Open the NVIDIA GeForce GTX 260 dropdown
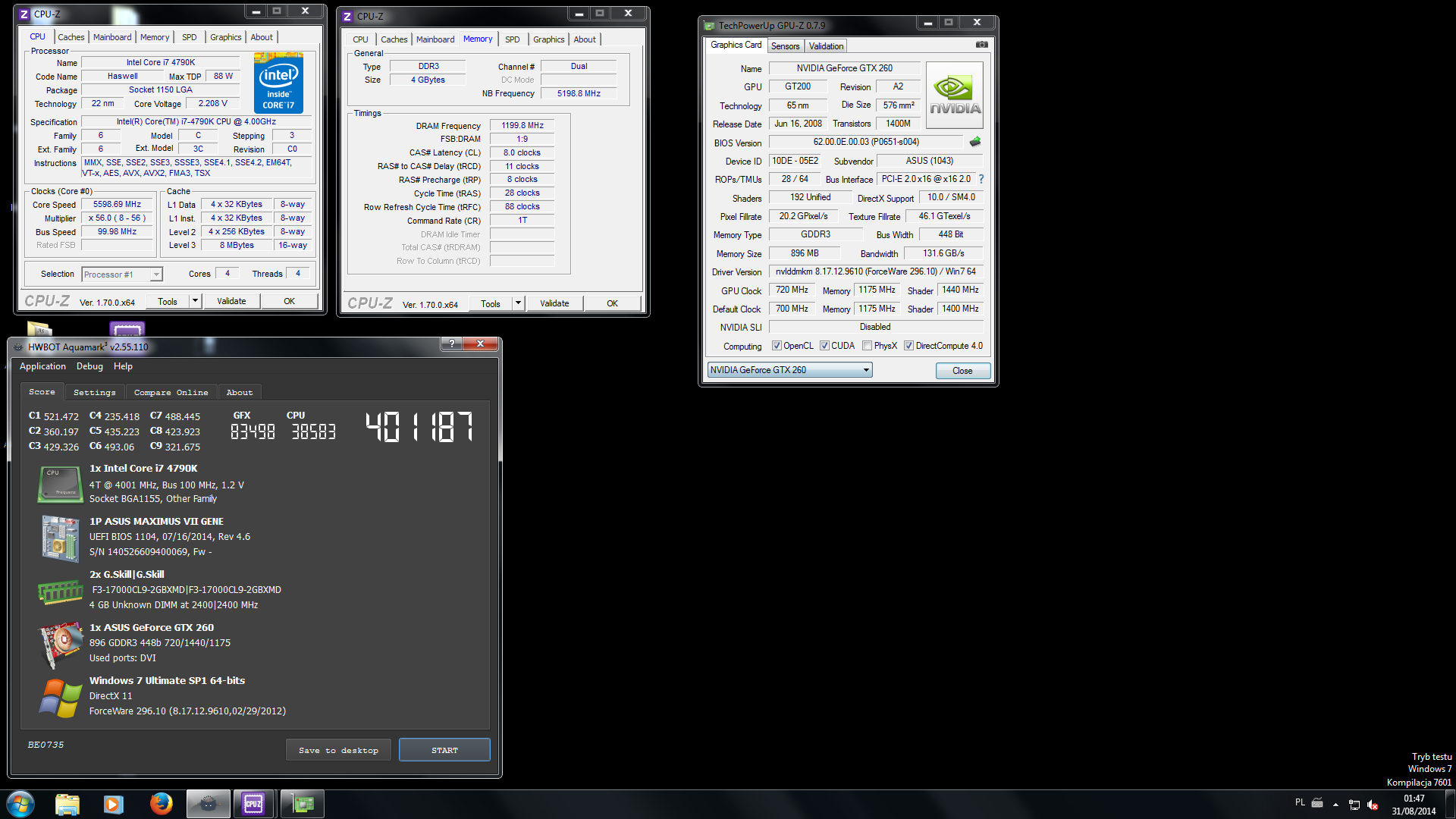1456x819 pixels. point(789,370)
